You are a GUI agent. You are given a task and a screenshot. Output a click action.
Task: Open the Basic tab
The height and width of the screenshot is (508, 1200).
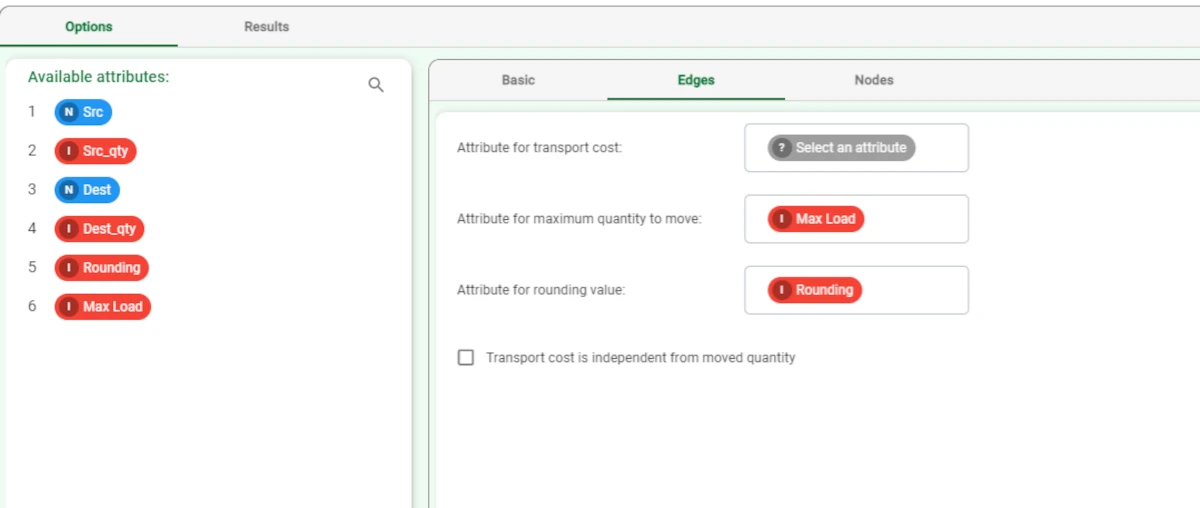click(x=518, y=80)
